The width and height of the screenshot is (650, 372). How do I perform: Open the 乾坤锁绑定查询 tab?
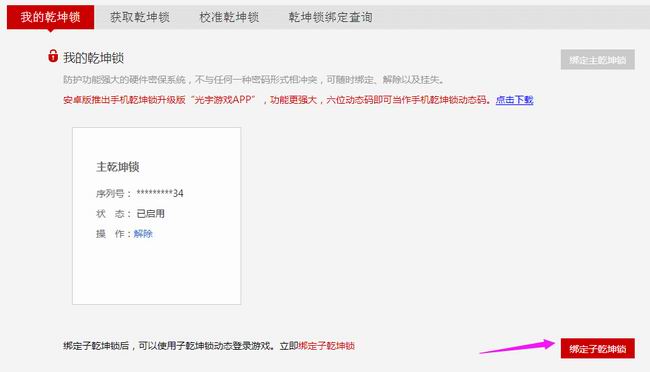[x=330, y=17]
